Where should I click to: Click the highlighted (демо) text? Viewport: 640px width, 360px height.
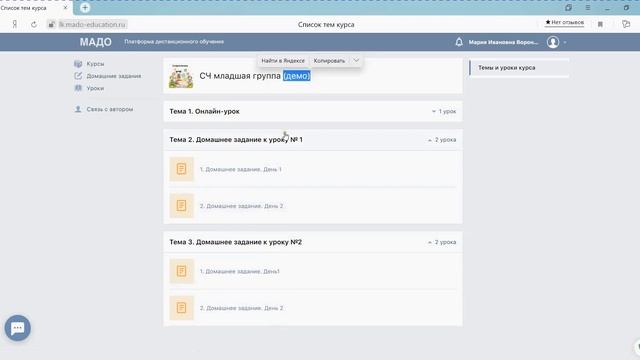click(297, 76)
